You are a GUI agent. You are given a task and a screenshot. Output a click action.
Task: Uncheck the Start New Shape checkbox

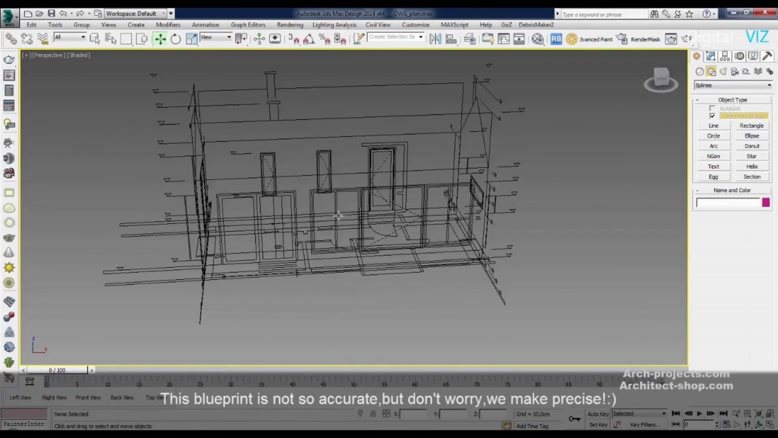click(712, 116)
